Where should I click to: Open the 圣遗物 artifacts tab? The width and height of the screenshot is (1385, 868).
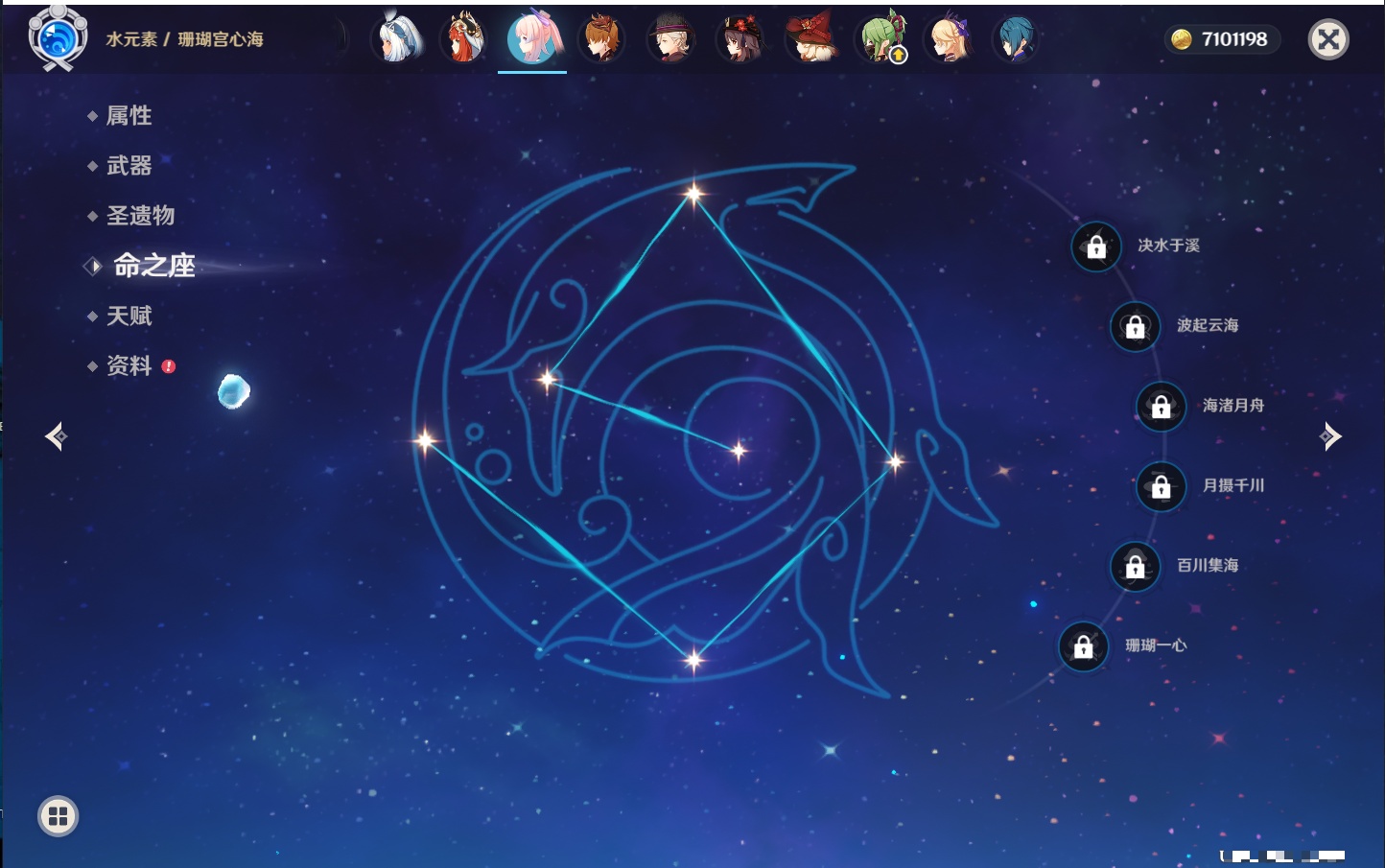point(140,216)
